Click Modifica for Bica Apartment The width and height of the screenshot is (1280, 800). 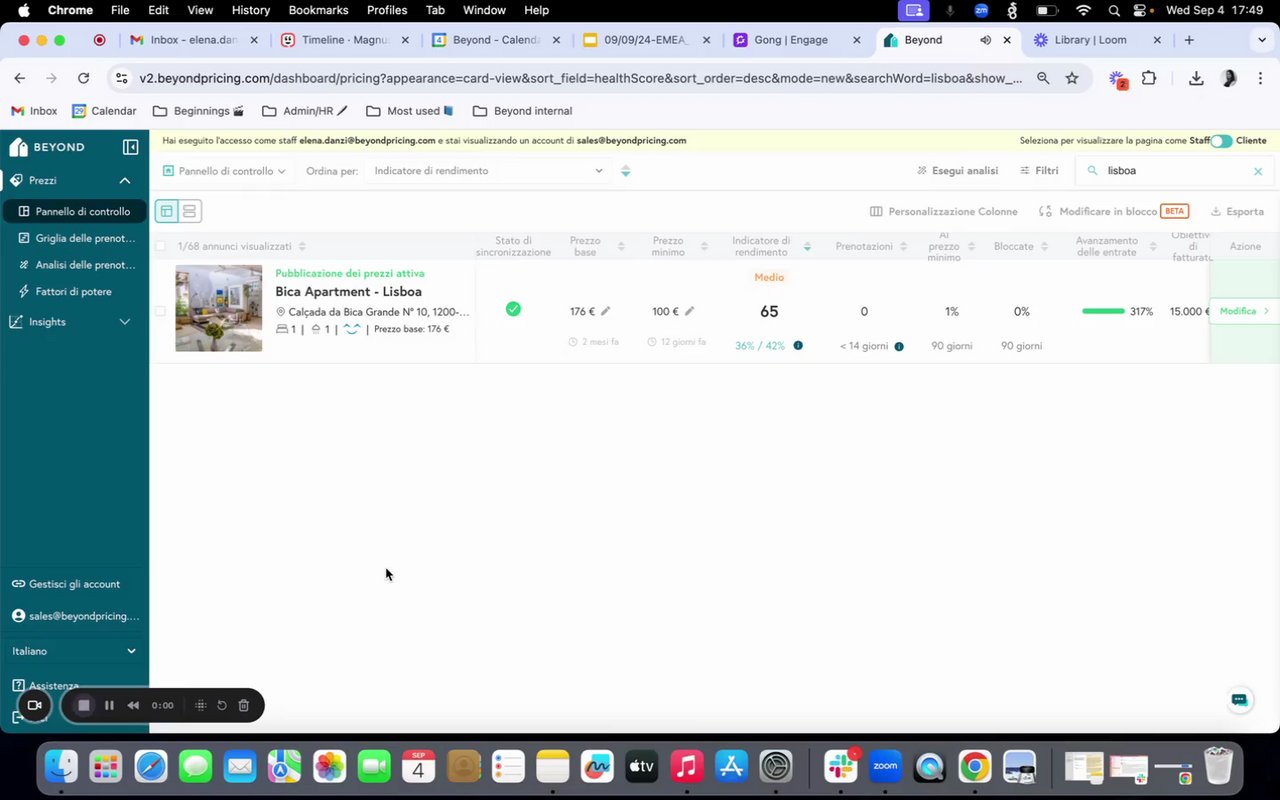[x=1244, y=311]
